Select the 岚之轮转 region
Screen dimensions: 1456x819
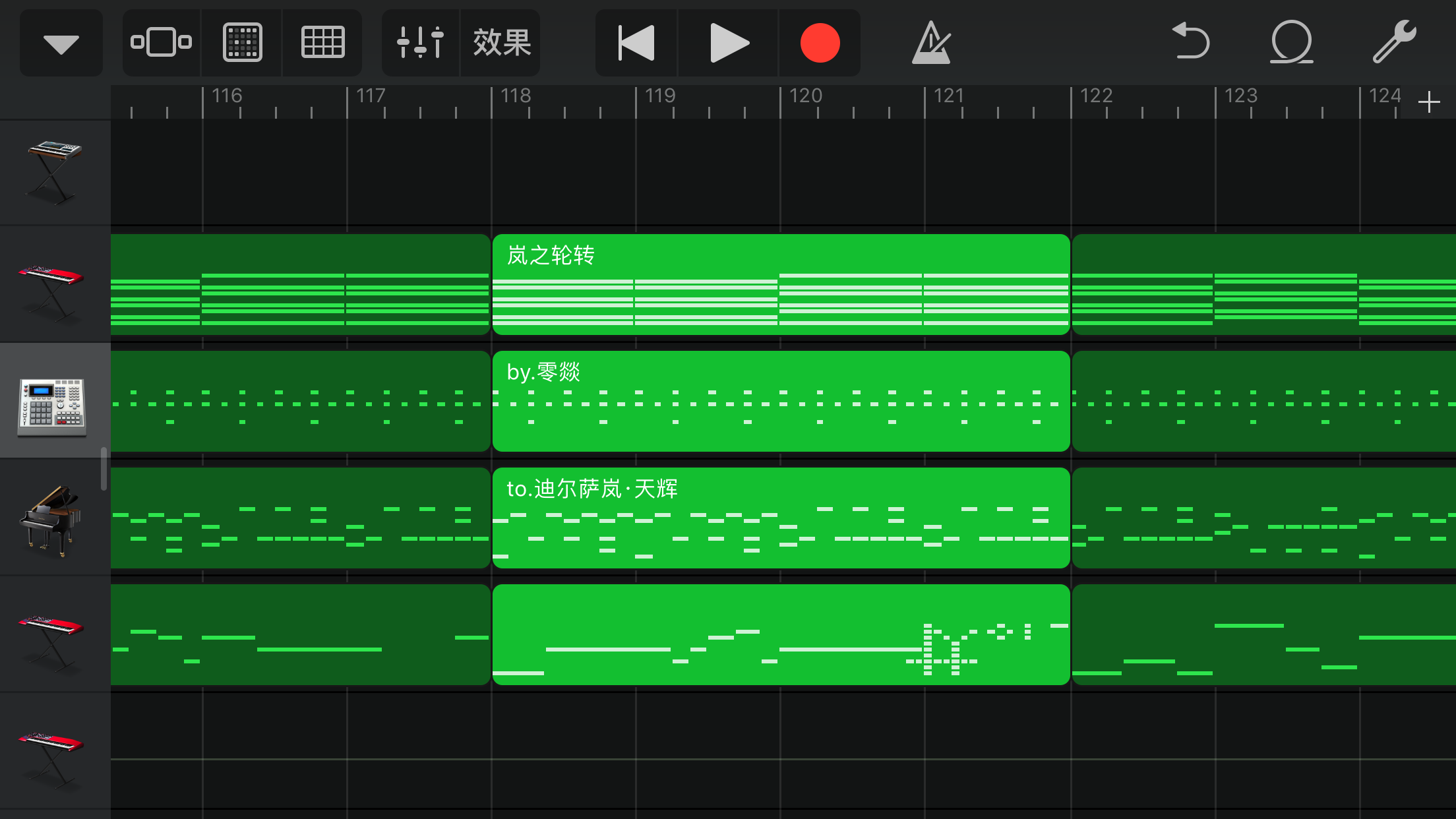[781, 284]
